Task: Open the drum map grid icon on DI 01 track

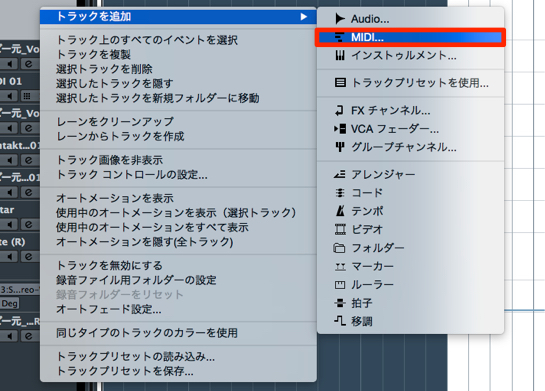Action: [27, 96]
